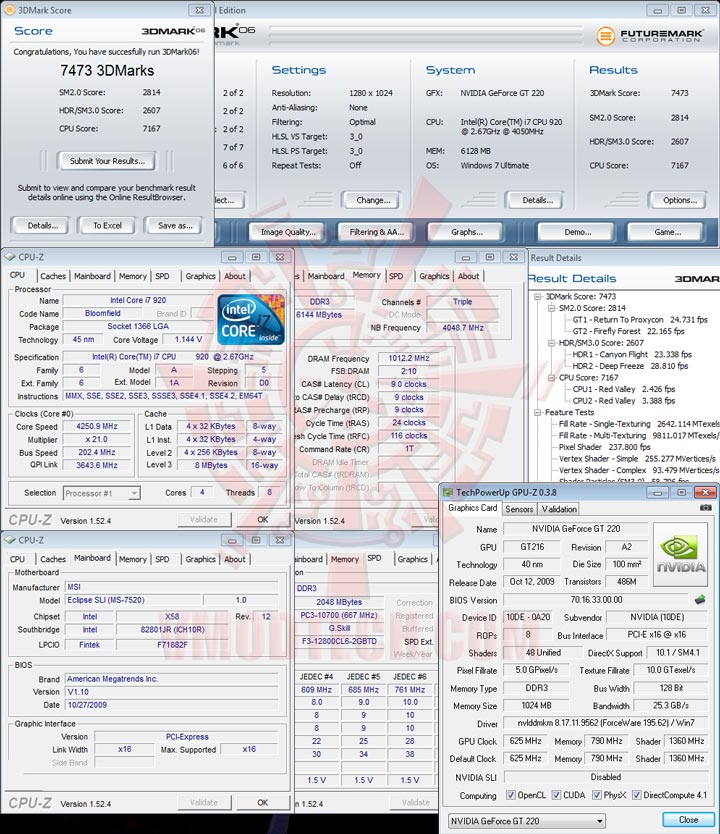Select the Memory tab in bottom CPU-Z
Image resolution: width=720 pixels, height=834 pixels.
click(132, 559)
